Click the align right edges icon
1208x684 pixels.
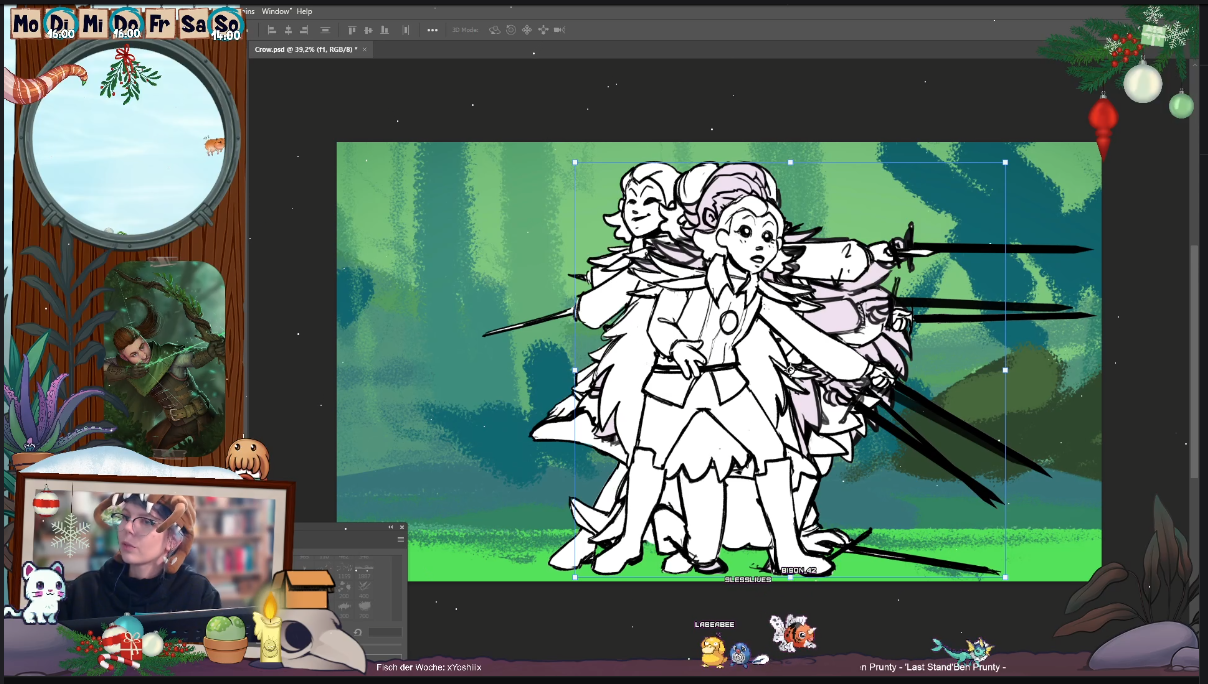304,30
